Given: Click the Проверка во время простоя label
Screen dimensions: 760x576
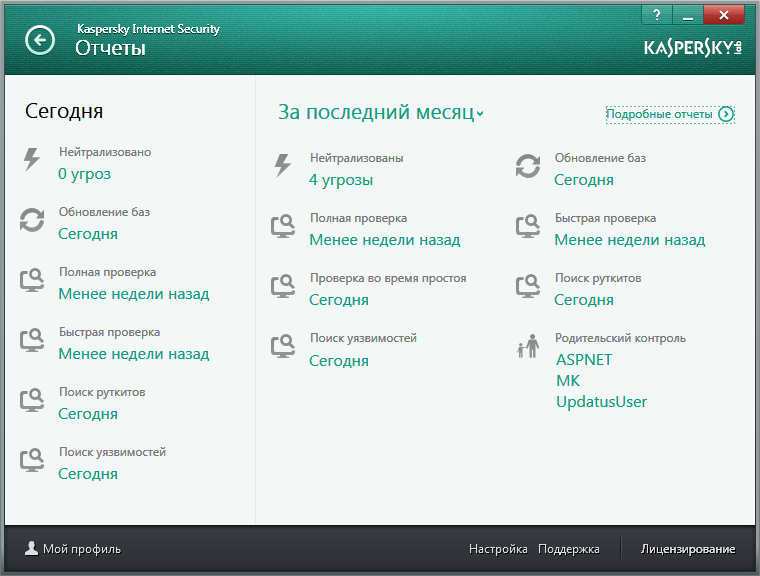Looking at the screenshot, I should pyautogui.click(x=388, y=278).
